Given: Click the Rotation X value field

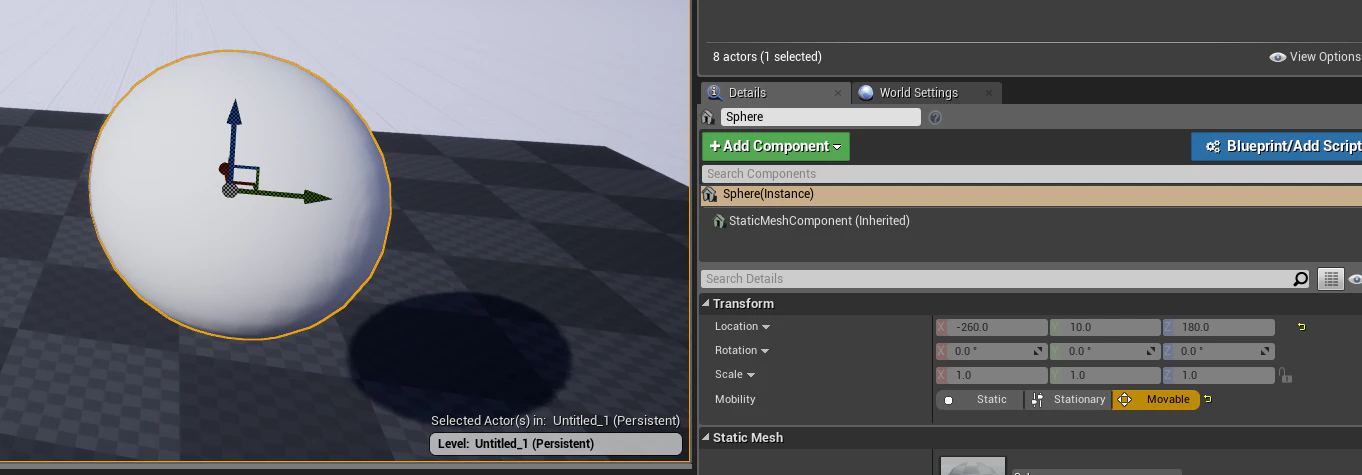Looking at the screenshot, I should pyautogui.click(x=992, y=351).
